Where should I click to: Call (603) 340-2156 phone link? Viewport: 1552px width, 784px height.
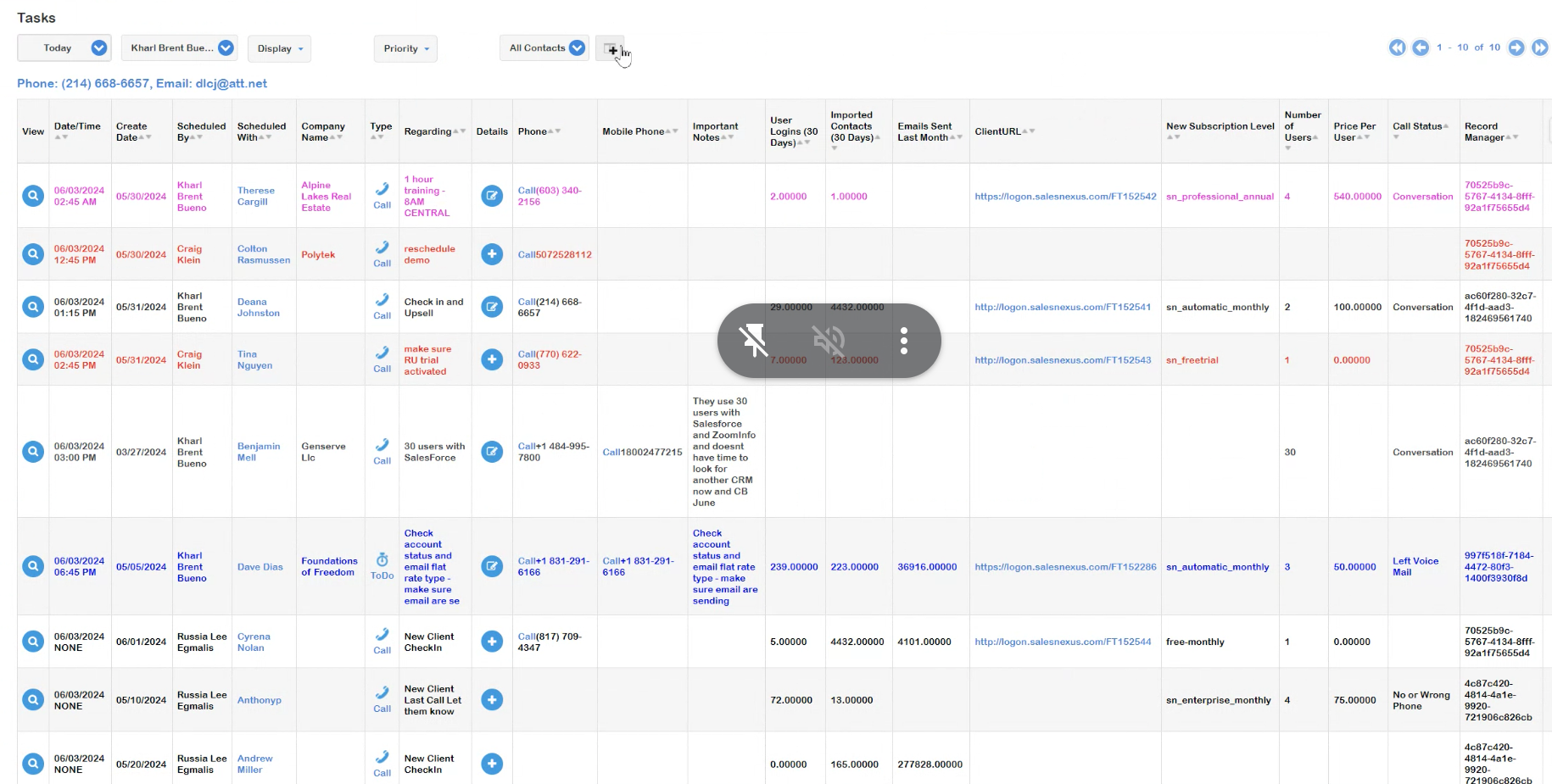point(550,196)
